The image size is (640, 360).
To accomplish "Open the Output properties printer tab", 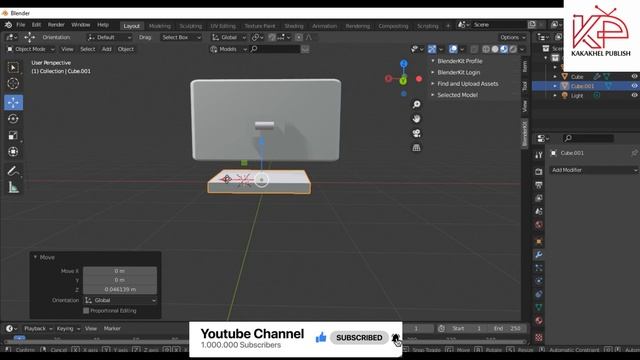I will coord(539,185).
